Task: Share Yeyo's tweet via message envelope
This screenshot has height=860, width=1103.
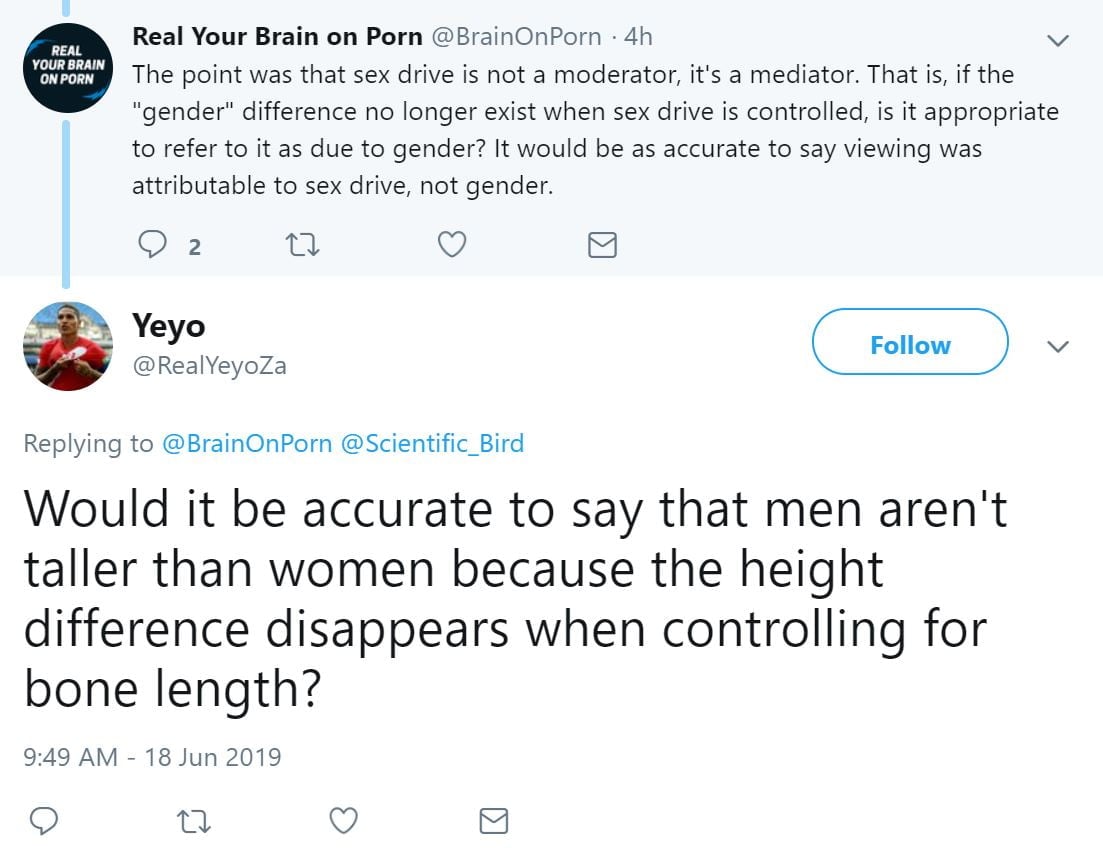Action: tap(493, 821)
